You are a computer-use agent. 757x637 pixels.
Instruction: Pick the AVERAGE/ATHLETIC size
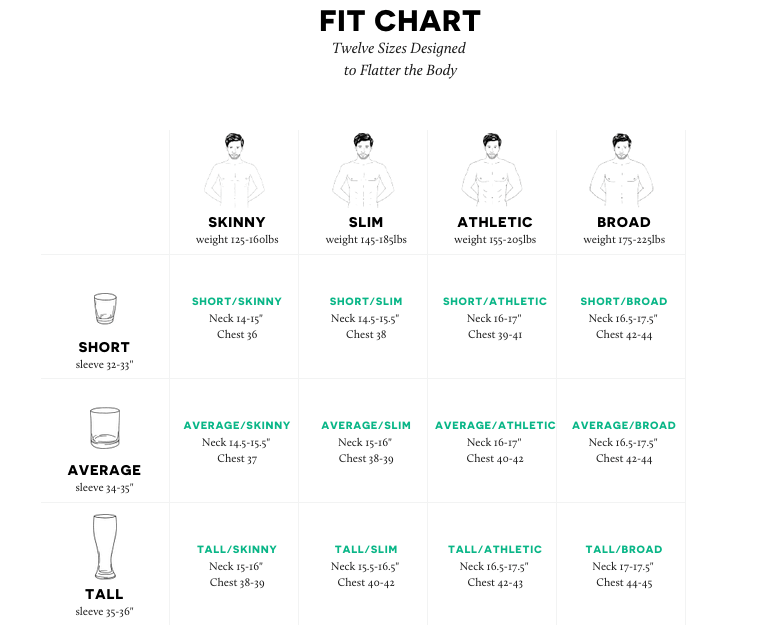(495, 425)
